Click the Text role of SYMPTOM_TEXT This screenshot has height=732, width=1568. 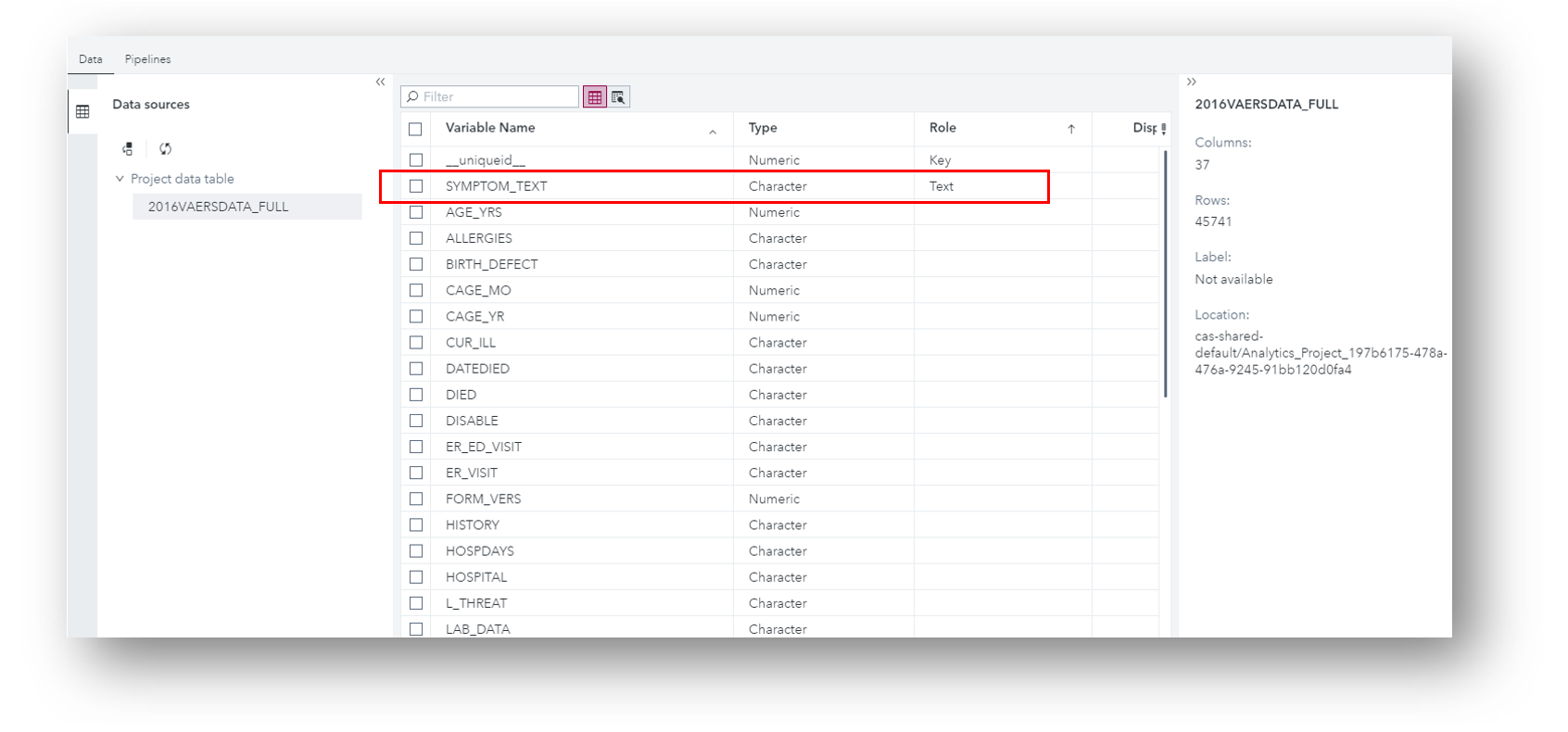(942, 186)
